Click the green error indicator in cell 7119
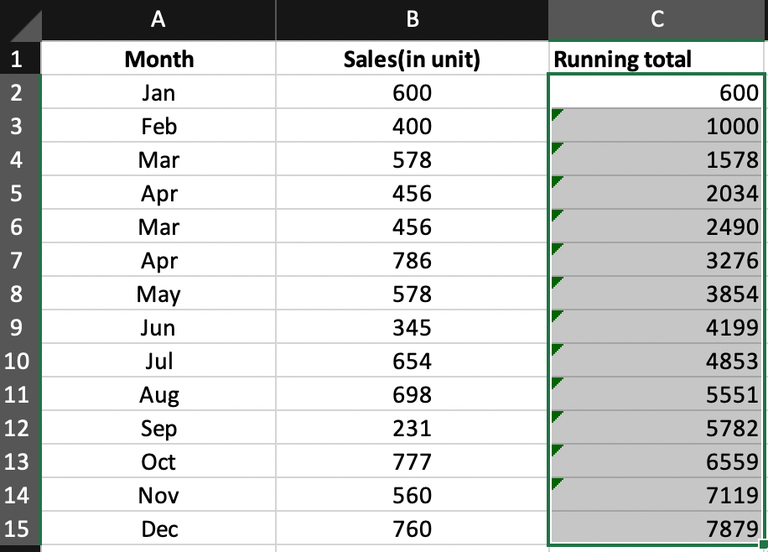 pyautogui.click(x=556, y=484)
